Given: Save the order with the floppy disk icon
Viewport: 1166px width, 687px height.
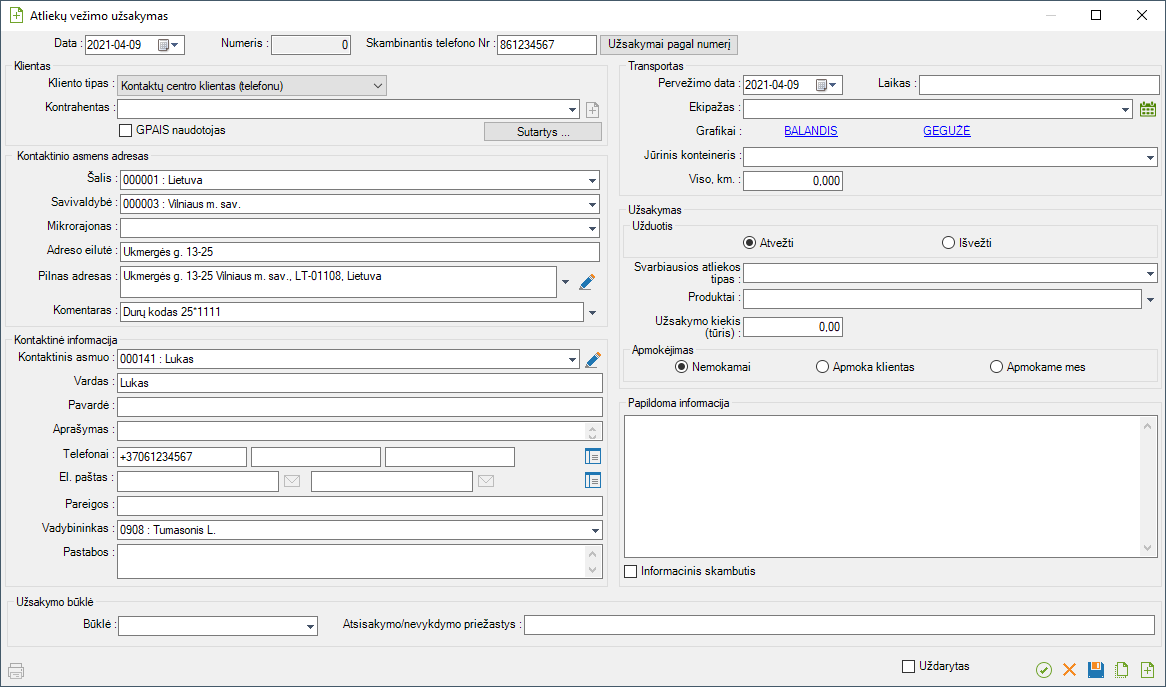Looking at the screenshot, I should pyautogui.click(x=1095, y=670).
